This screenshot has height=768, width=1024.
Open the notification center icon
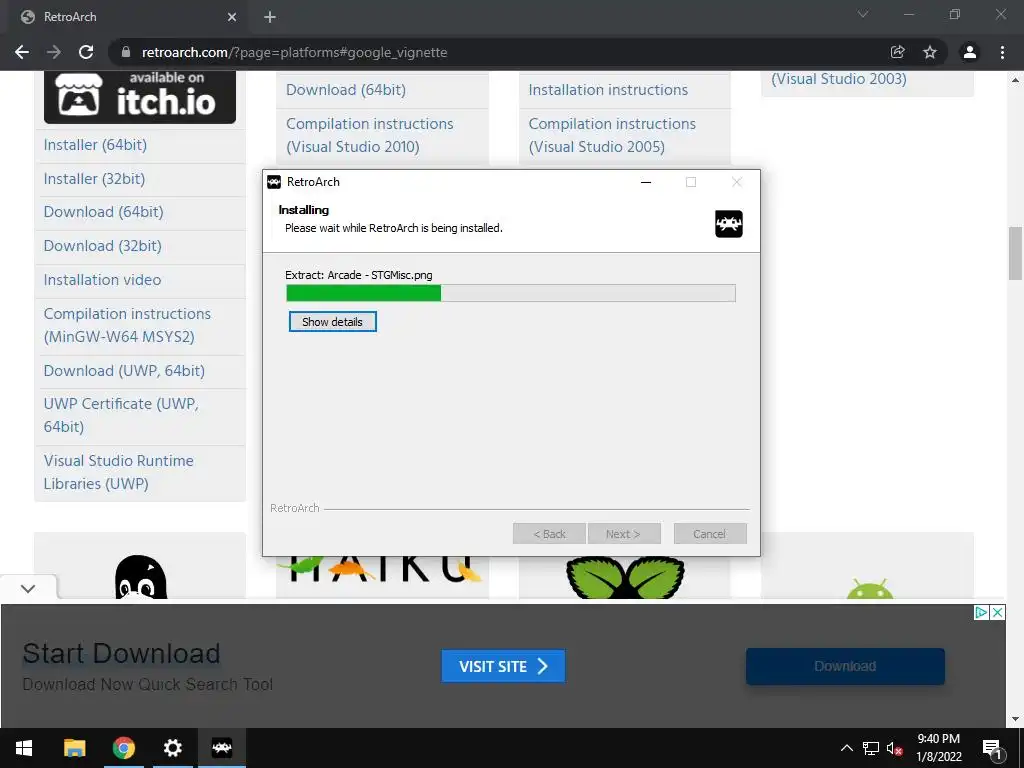click(992, 748)
